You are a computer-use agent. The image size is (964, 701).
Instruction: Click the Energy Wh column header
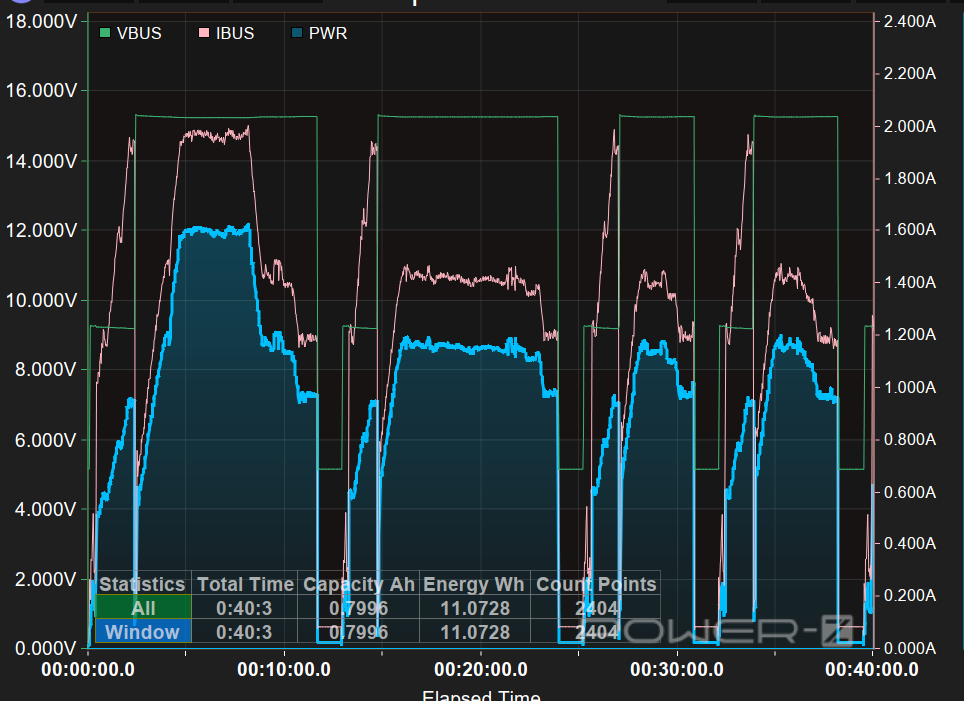[475, 584]
